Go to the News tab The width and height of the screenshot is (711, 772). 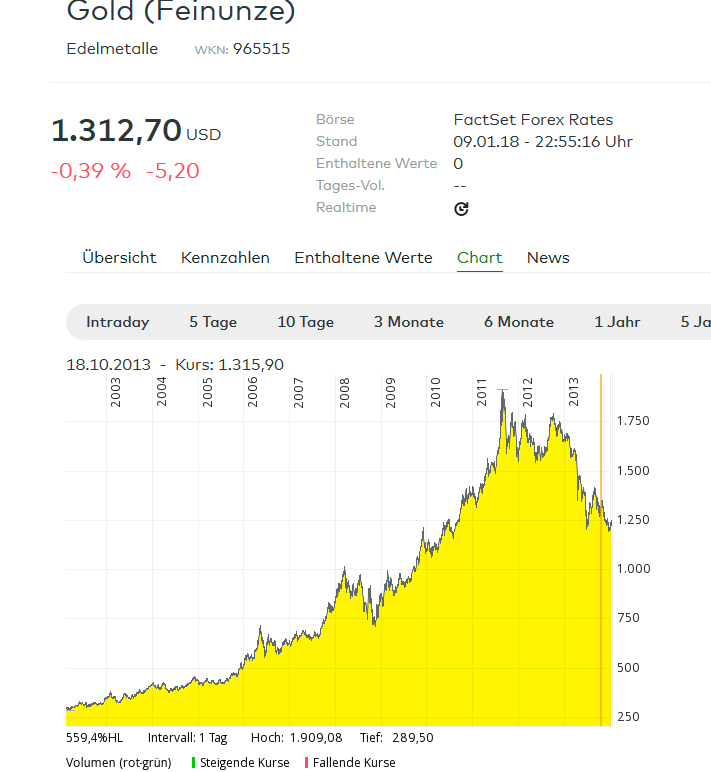548,258
